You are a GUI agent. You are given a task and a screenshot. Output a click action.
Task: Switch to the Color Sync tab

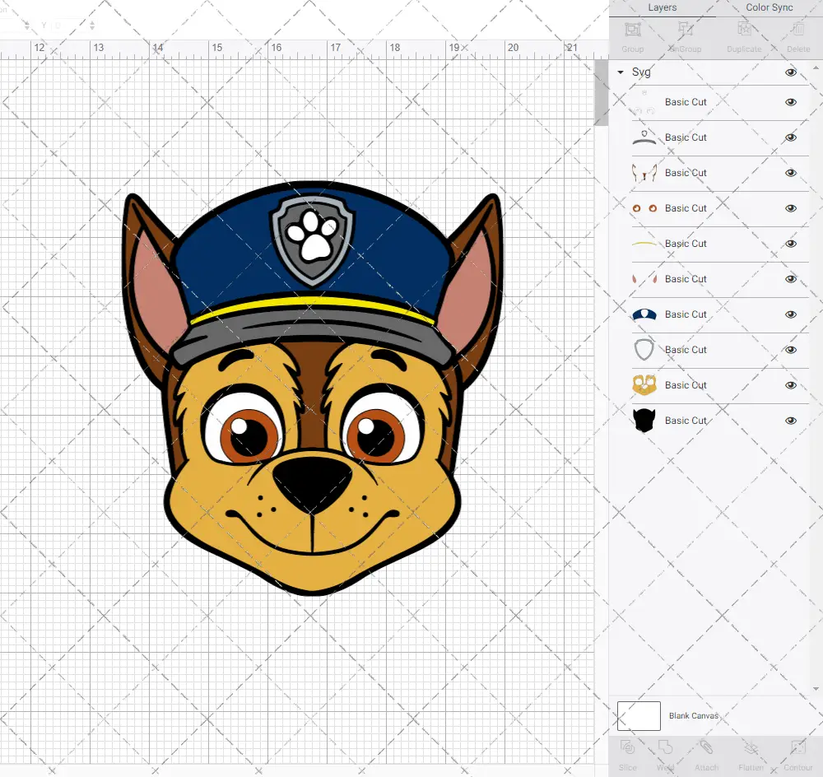click(769, 8)
